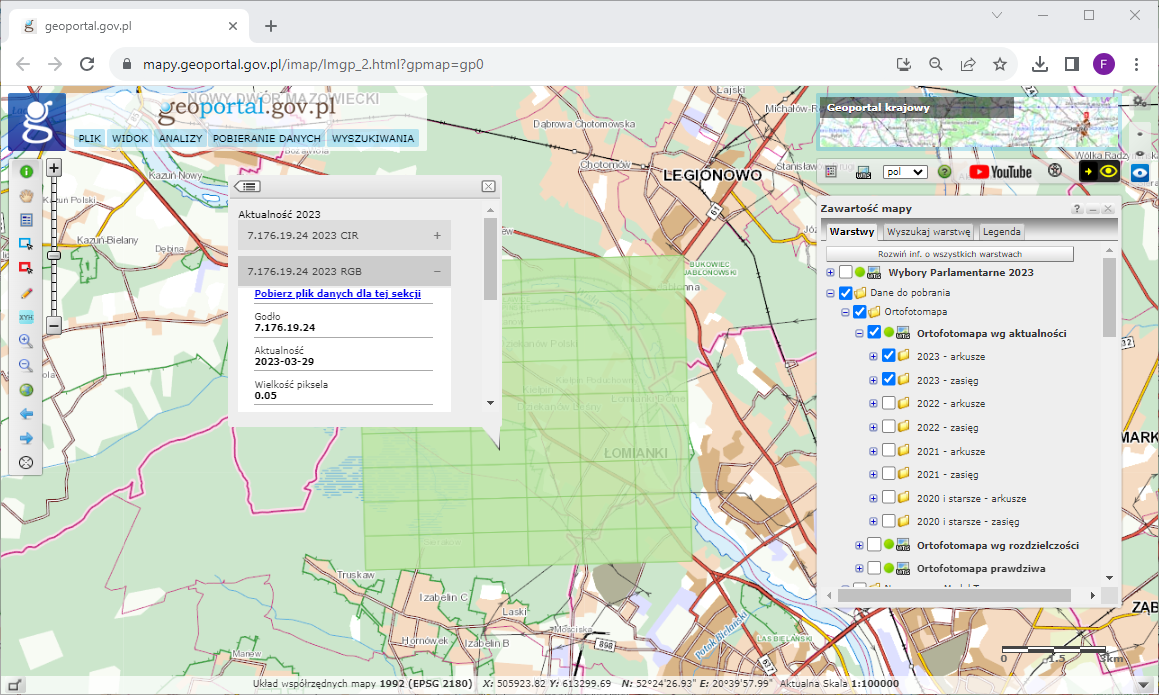
Task: Click Pobierz plik danych dla tej sekcji
Action: click(x=337, y=294)
